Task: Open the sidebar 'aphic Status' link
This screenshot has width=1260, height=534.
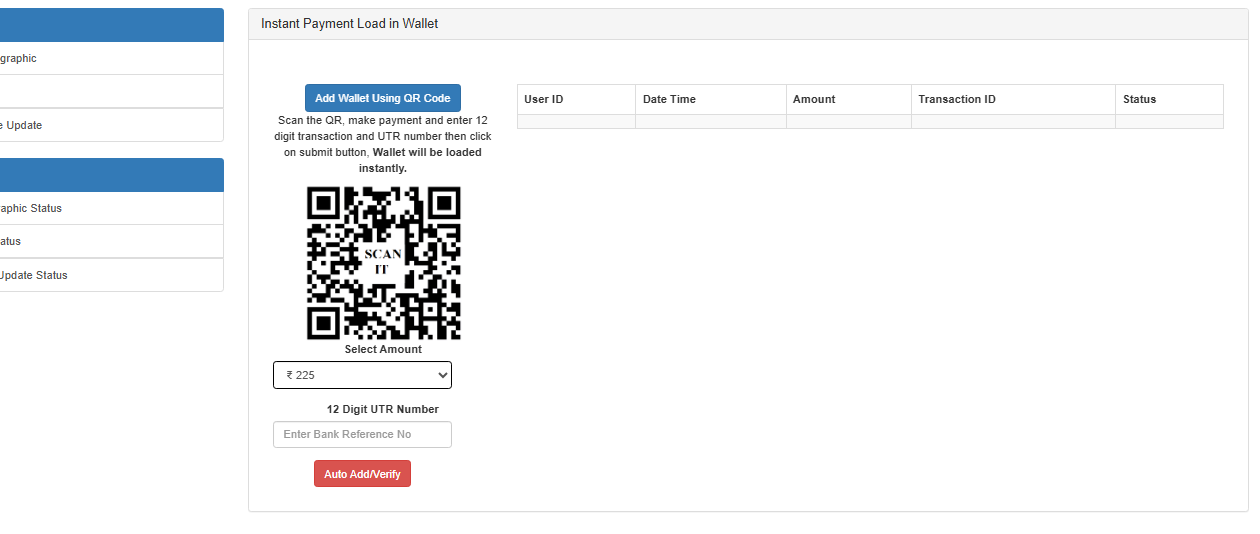Action: tap(110, 208)
